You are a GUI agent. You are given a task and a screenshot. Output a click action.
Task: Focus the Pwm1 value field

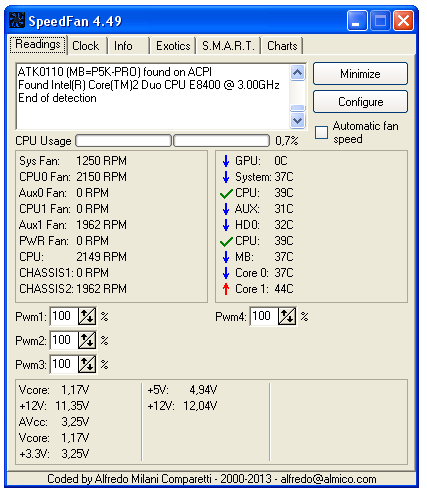click(x=64, y=316)
